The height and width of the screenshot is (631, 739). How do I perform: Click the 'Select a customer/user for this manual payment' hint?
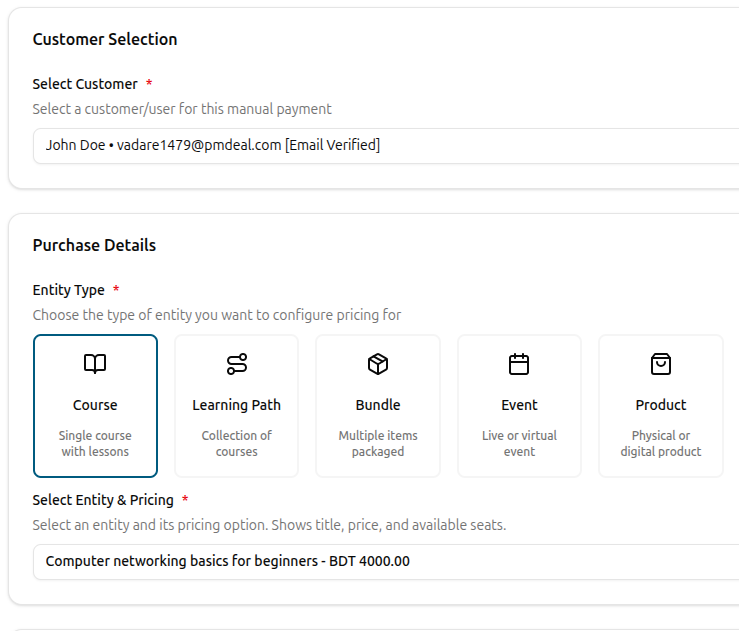pos(182,109)
